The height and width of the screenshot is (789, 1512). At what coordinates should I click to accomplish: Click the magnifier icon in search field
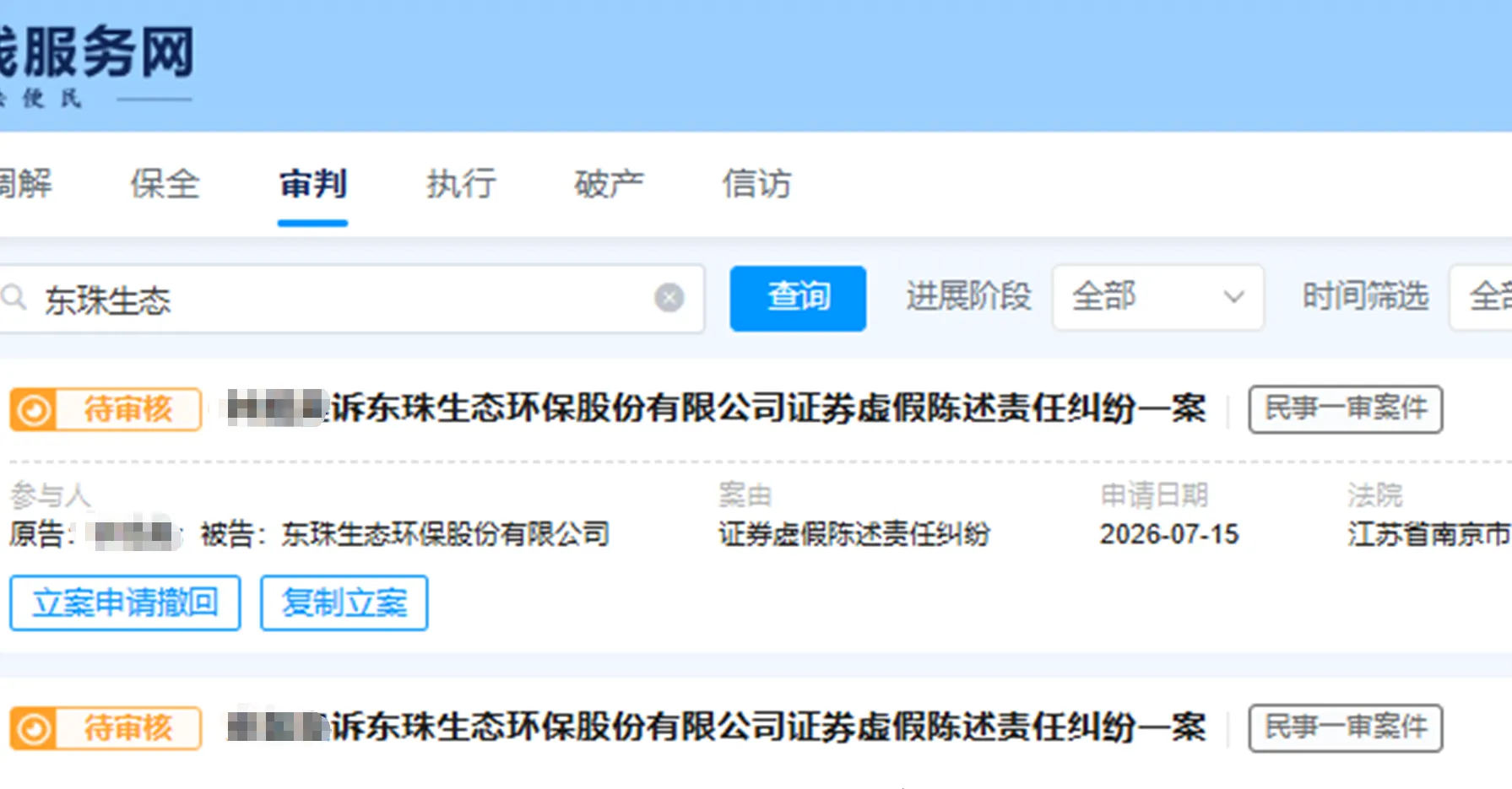pyautogui.click(x=12, y=298)
